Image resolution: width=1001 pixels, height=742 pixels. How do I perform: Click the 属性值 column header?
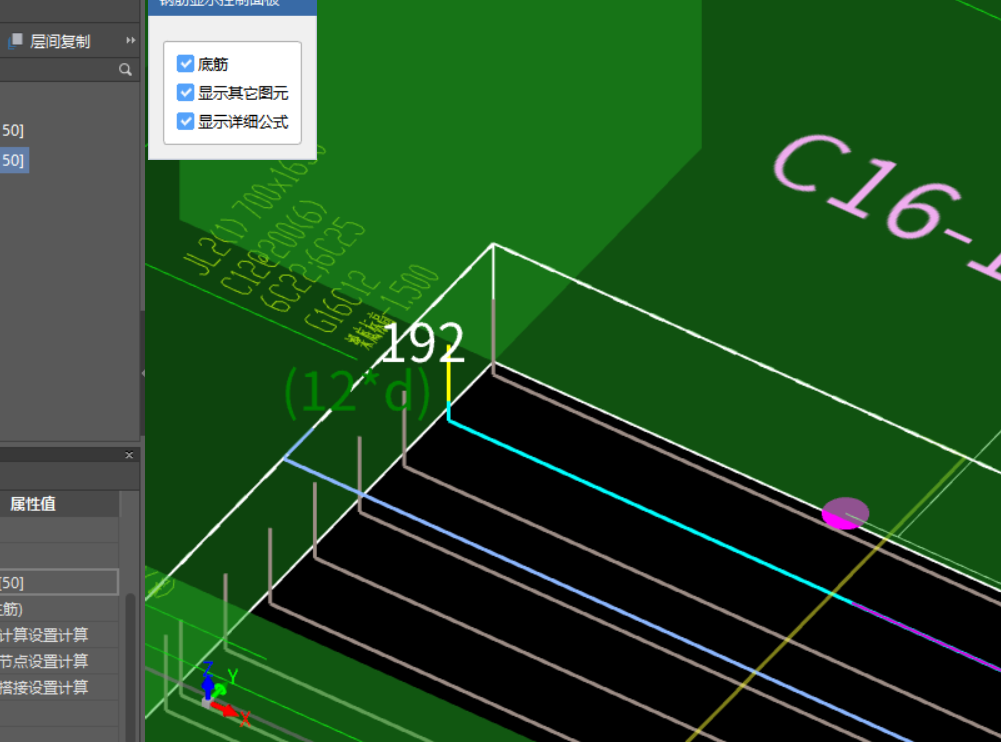coord(33,504)
